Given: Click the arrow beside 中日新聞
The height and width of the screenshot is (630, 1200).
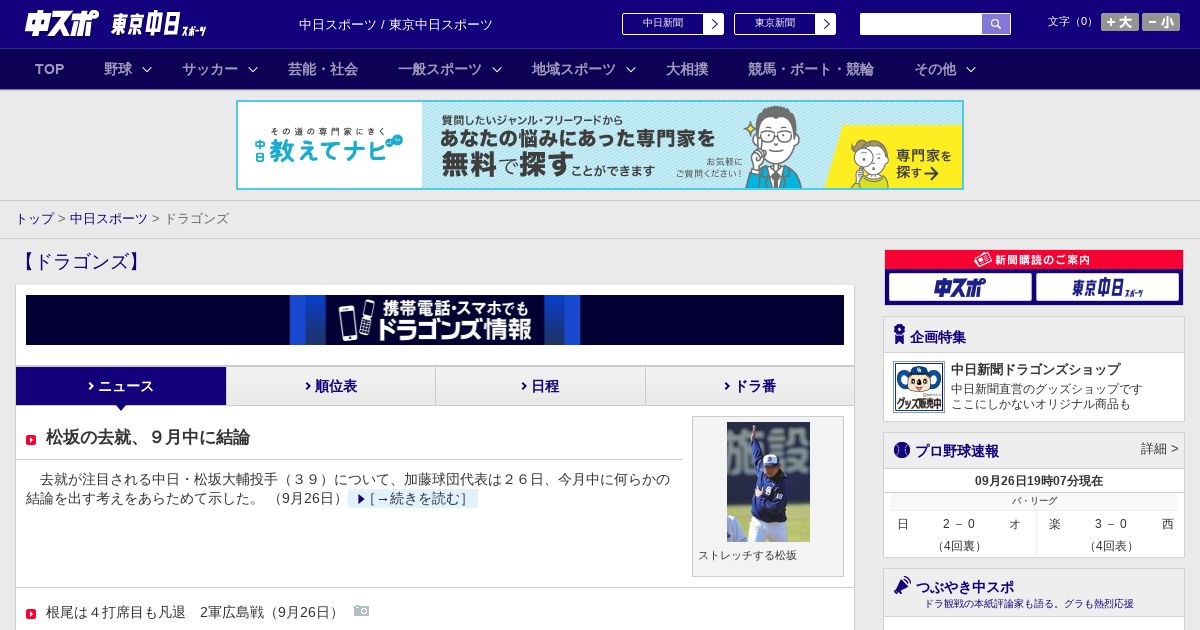Looking at the screenshot, I should (x=714, y=24).
